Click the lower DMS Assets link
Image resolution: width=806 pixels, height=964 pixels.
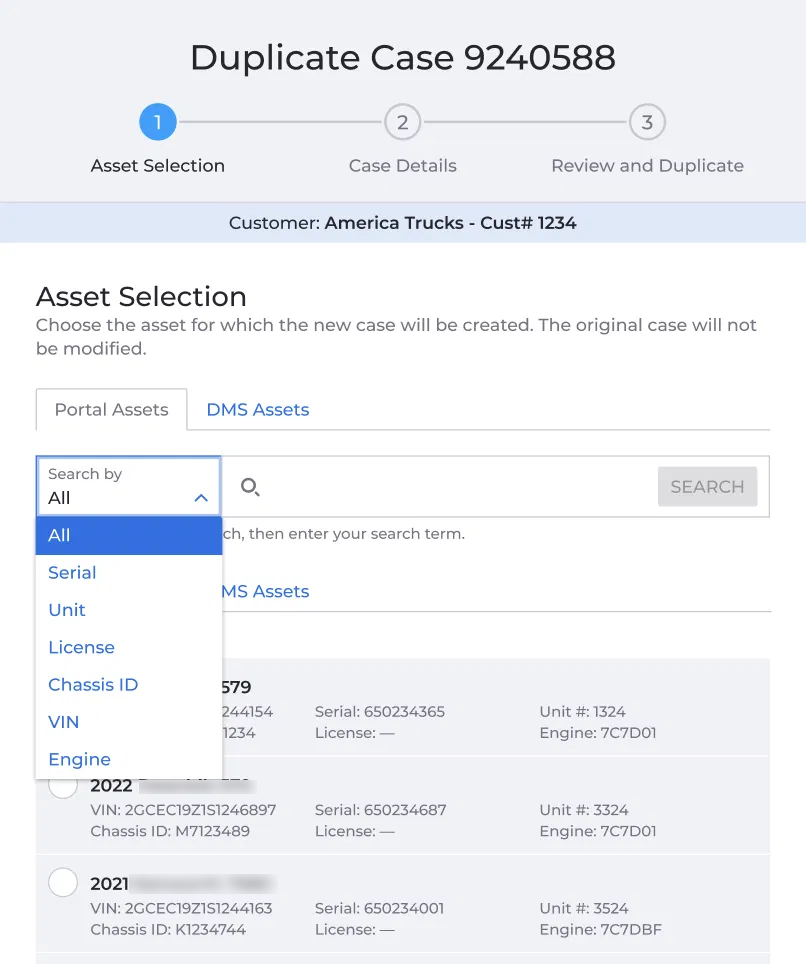(x=265, y=591)
